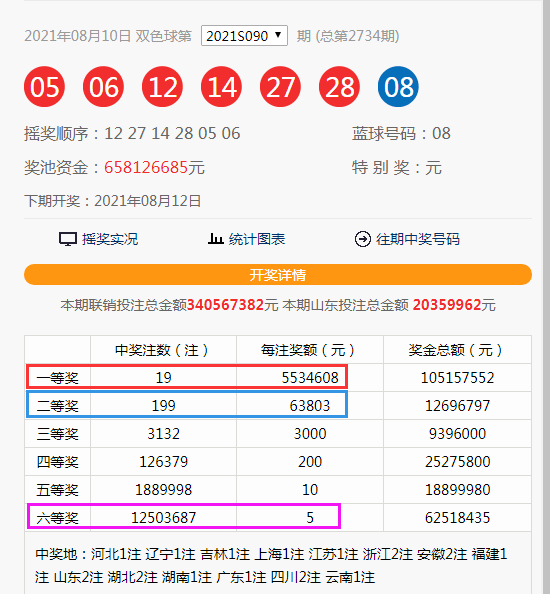
Task: Click the red ball numbered 12
Action: [162, 87]
